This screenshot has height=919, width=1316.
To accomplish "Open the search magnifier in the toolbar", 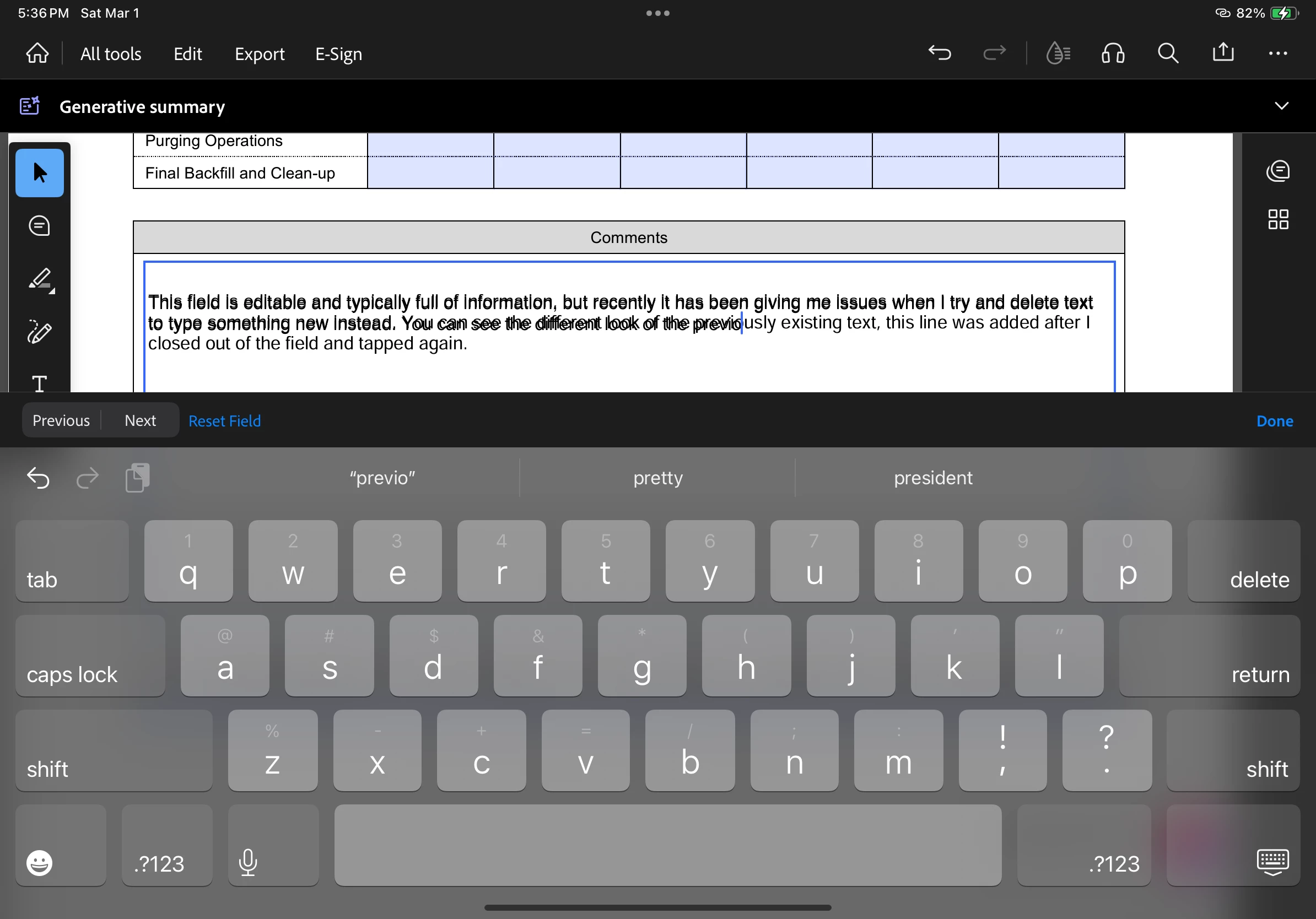I will pyautogui.click(x=1168, y=53).
